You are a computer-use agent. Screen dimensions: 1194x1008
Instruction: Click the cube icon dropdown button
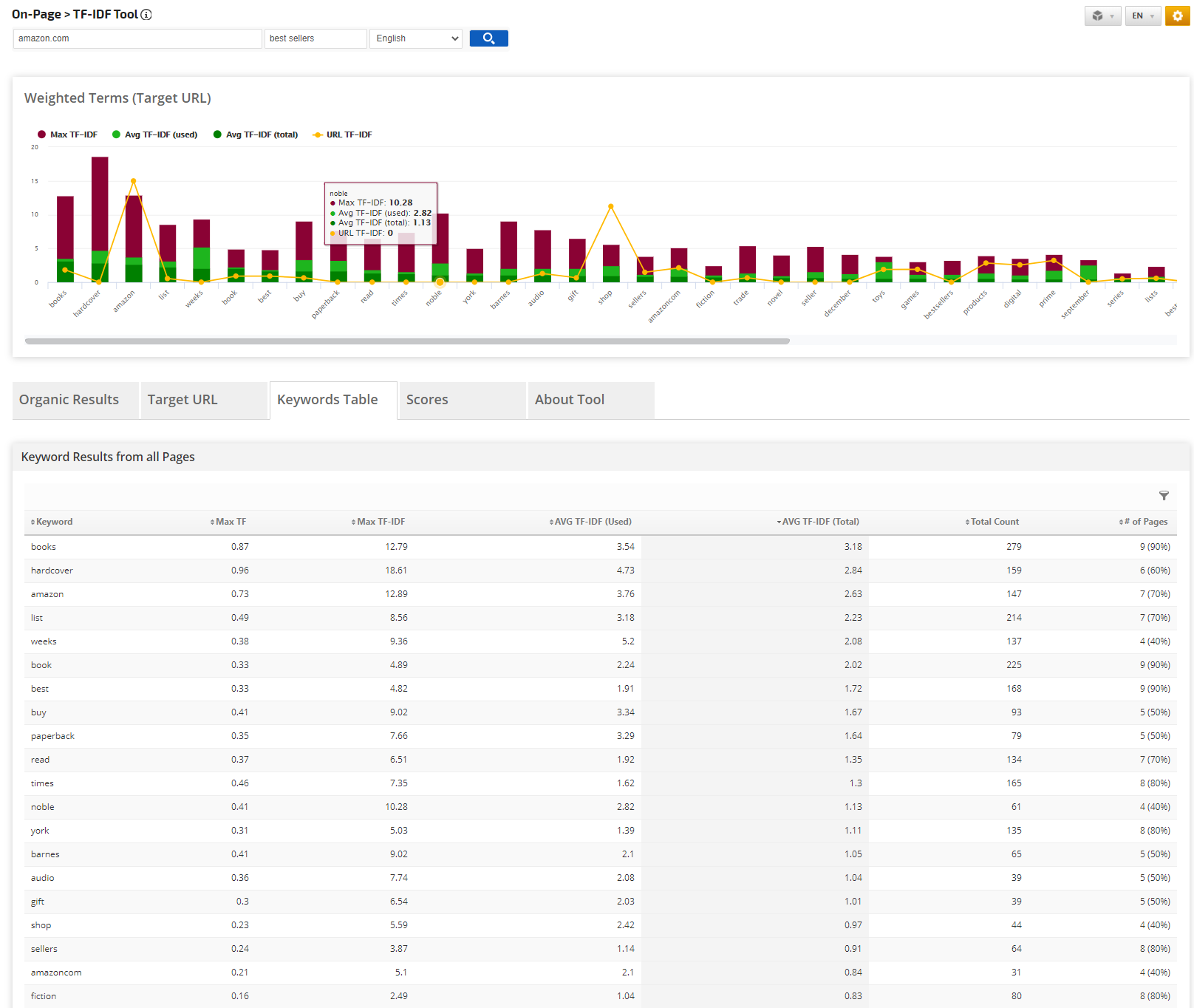(x=1102, y=16)
